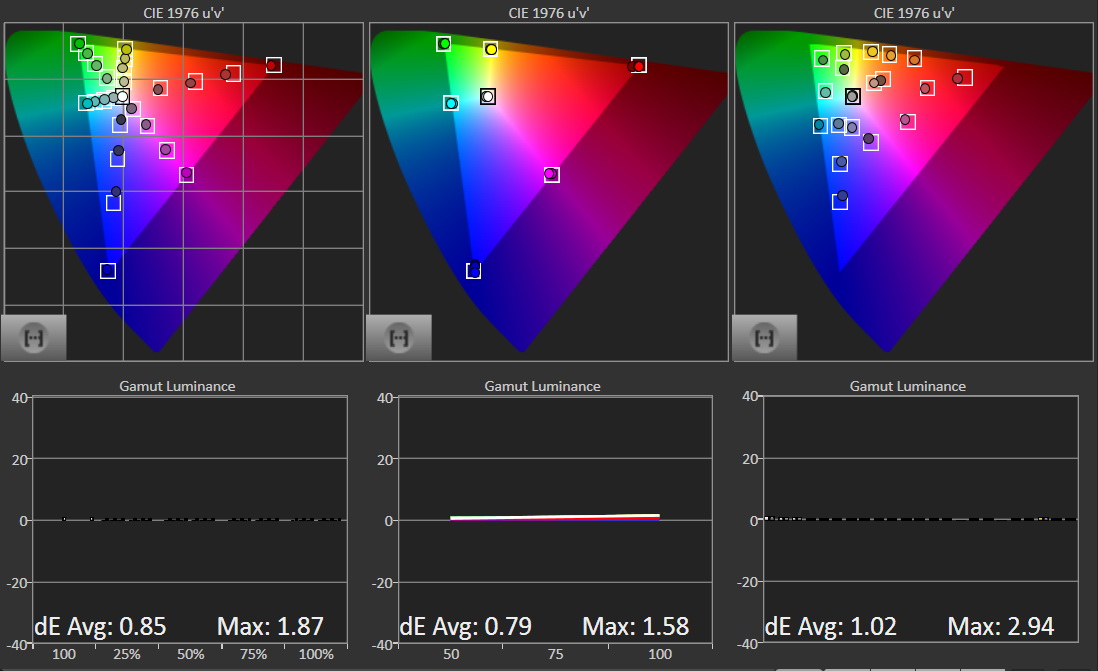Select the cyan point in the middle CIE chart

(451, 102)
